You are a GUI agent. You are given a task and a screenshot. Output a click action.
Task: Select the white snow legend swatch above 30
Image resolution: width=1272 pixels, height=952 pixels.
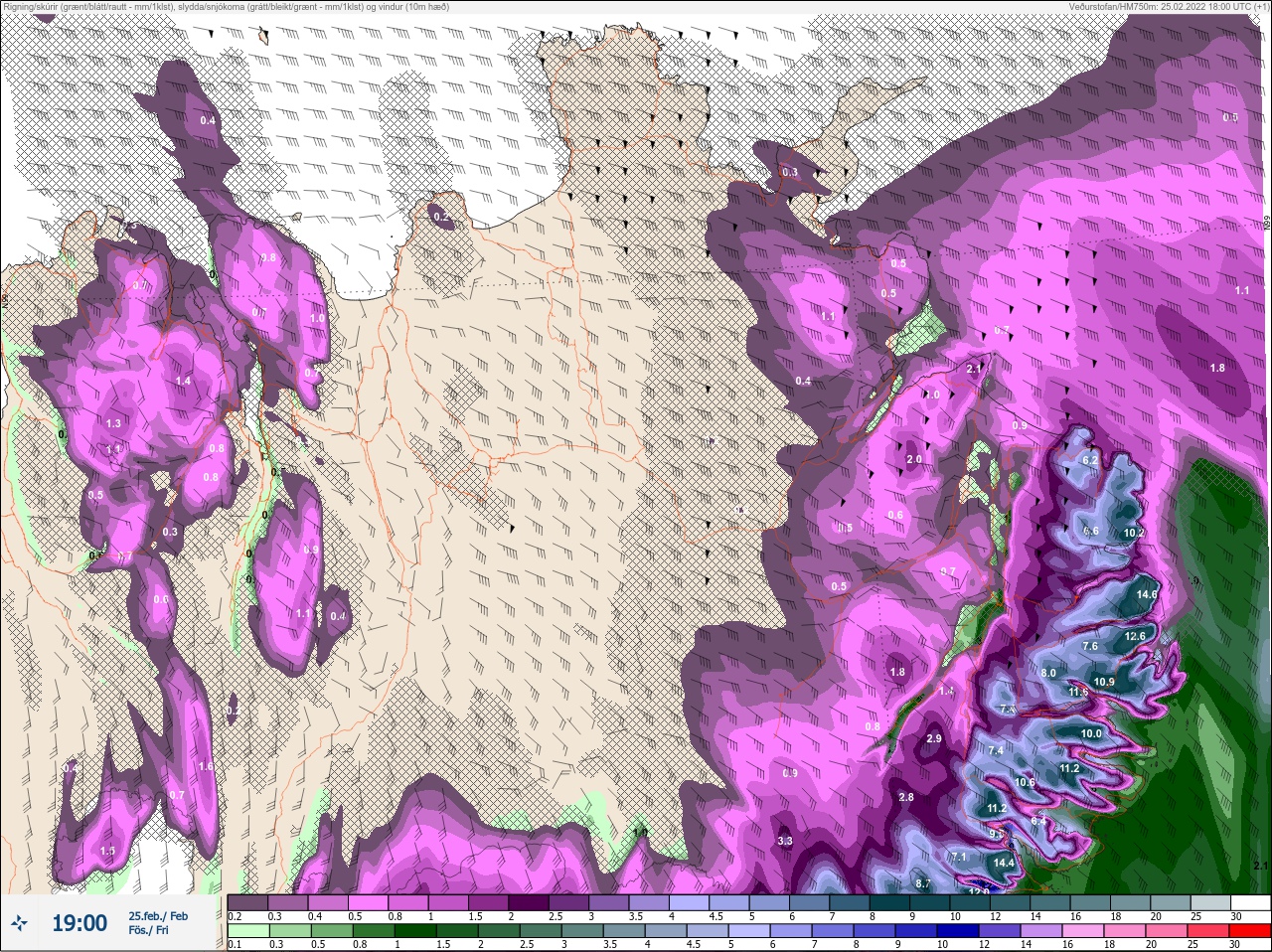[1250, 902]
